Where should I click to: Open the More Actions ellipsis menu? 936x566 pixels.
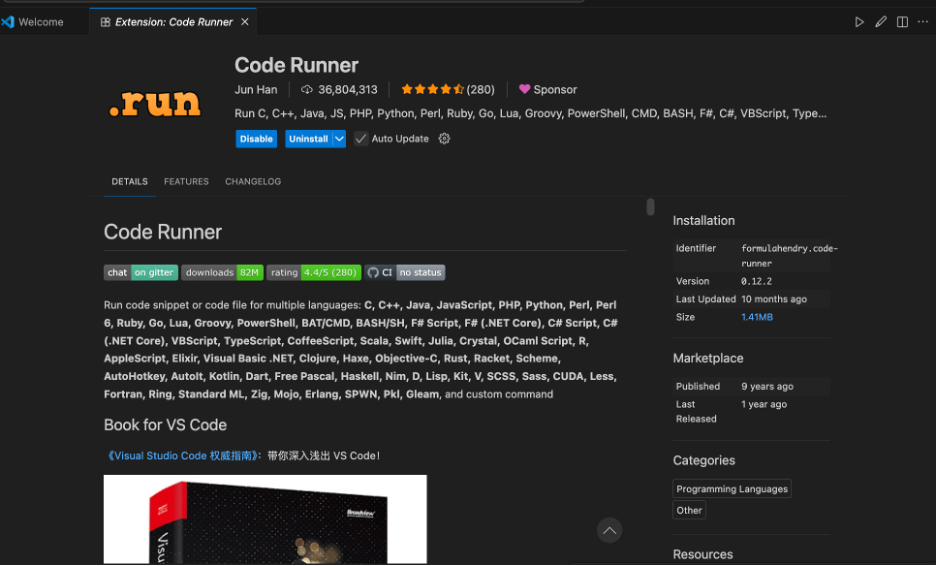click(923, 21)
